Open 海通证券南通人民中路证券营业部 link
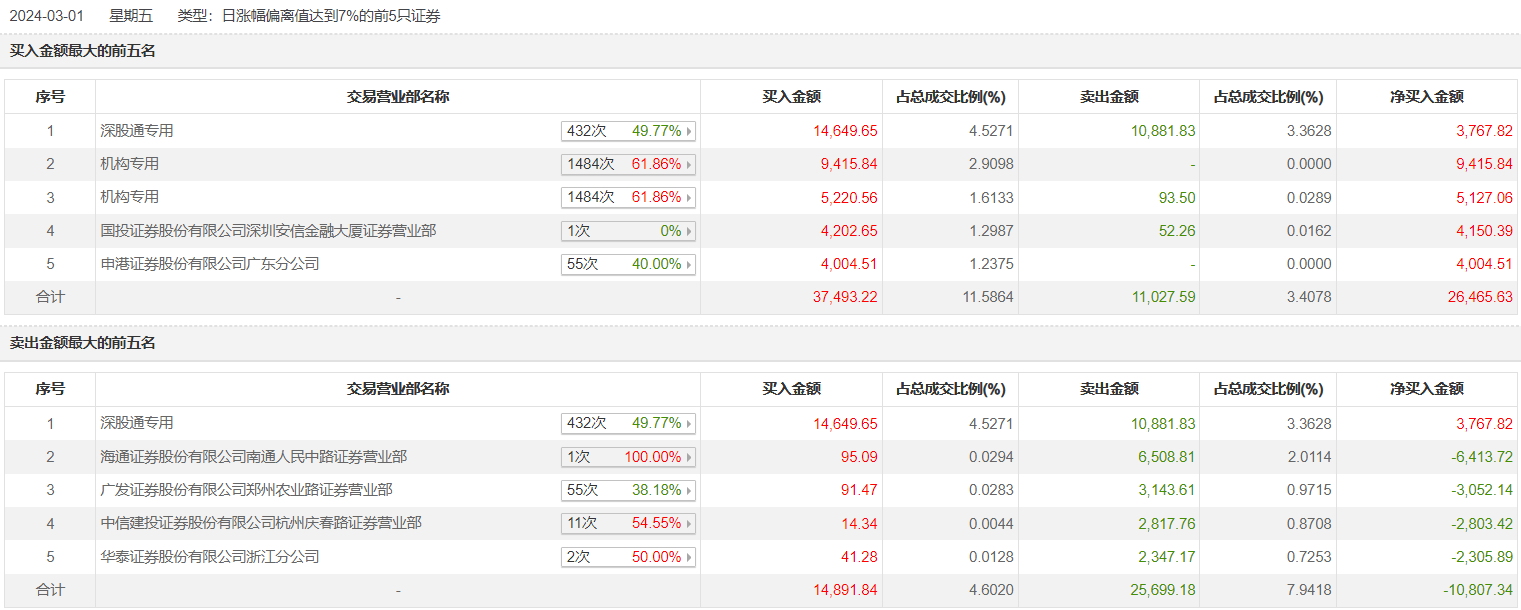The width and height of the screenshot is (1521, 610). [254, 457]
